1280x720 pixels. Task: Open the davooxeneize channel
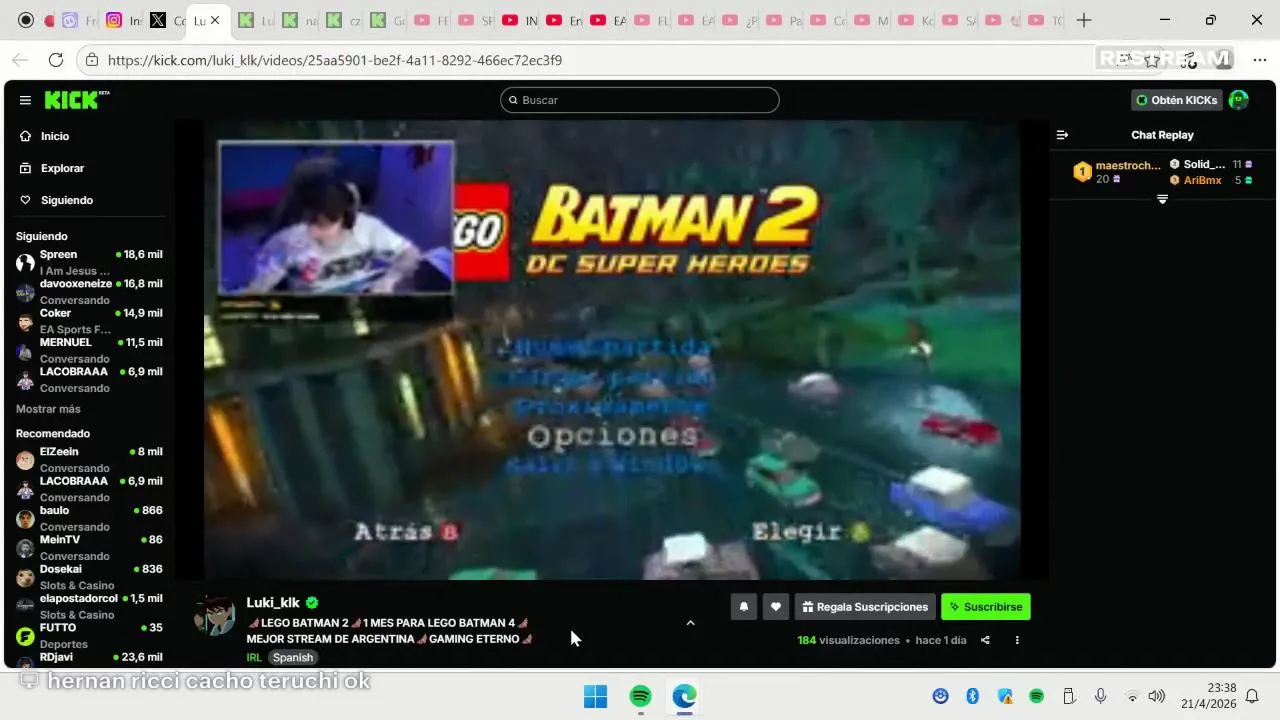pyautogui.click(x=89, y=291)
